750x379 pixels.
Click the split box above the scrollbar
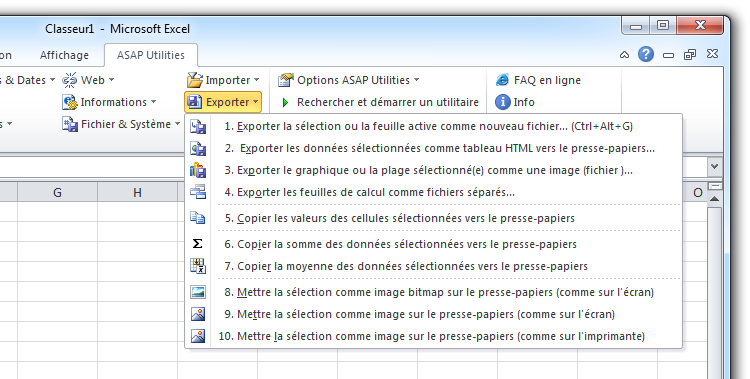[715, 186]
